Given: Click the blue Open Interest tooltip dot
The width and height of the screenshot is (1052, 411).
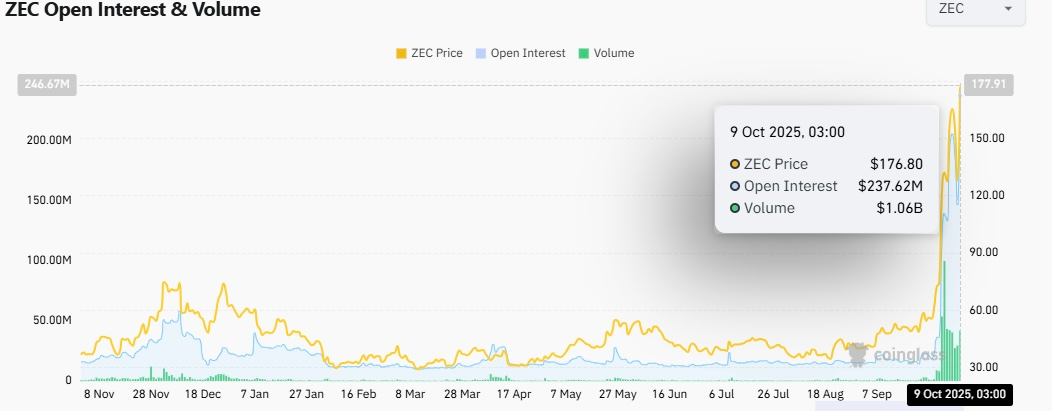Looking at the screenshot, I should pos(735,186).
